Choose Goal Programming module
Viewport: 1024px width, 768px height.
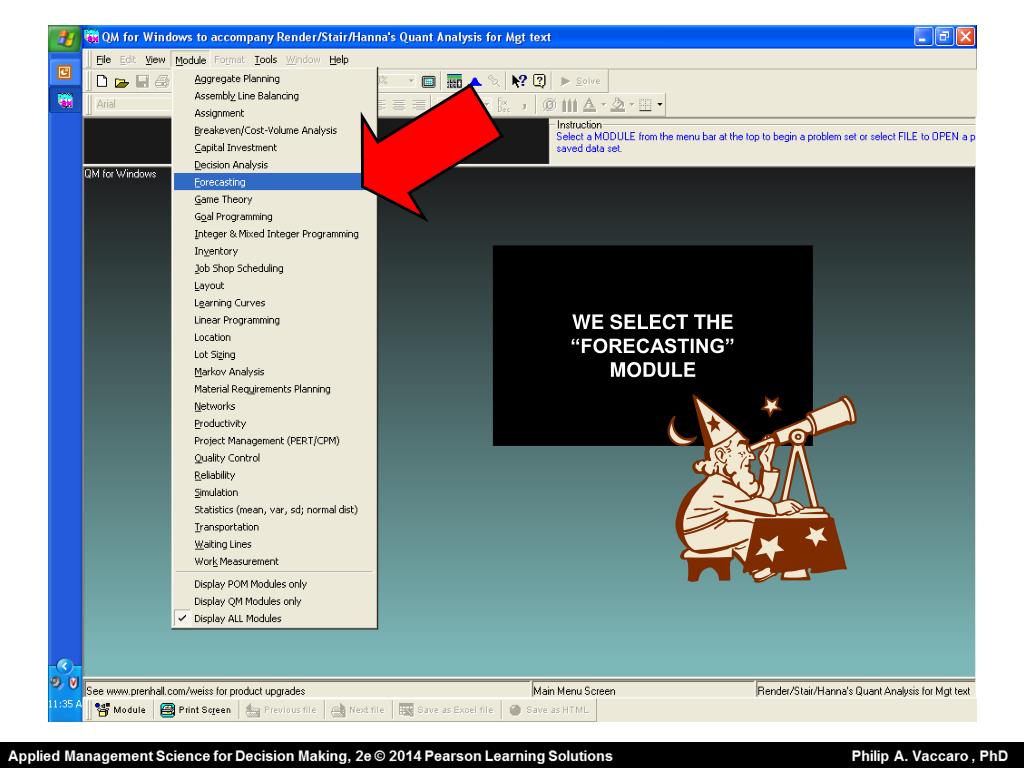[233, 217]
